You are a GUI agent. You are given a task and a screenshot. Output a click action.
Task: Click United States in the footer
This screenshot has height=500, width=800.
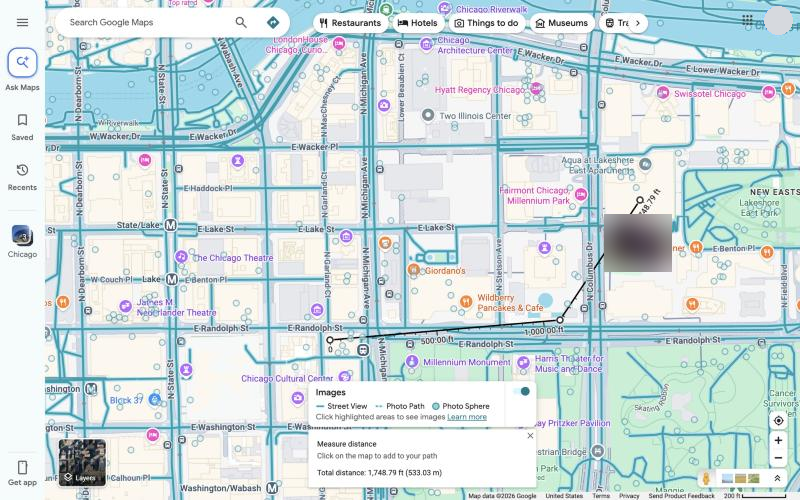click(563, 496)
